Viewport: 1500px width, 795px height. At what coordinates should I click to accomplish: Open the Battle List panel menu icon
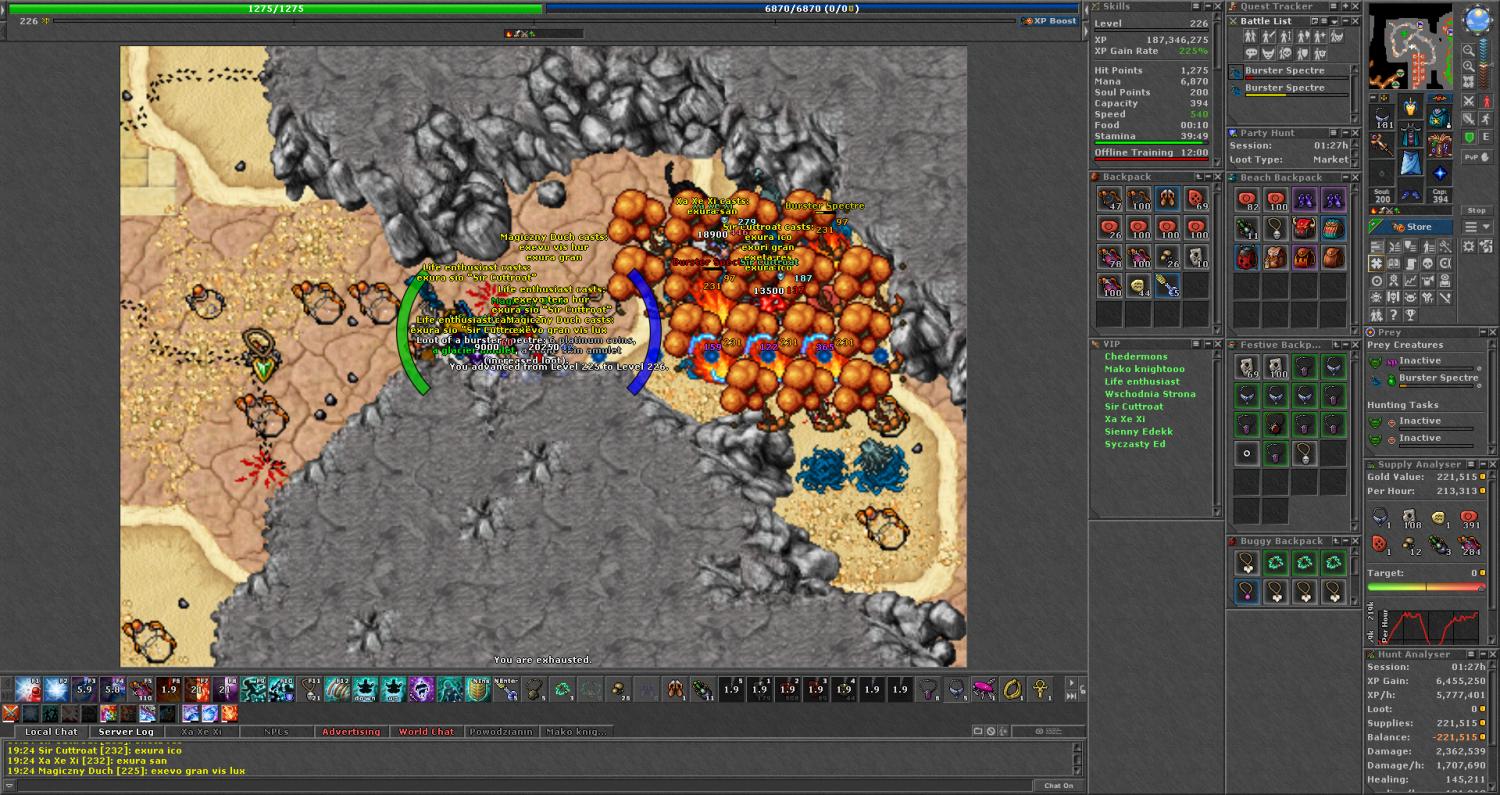[1324, 21]
